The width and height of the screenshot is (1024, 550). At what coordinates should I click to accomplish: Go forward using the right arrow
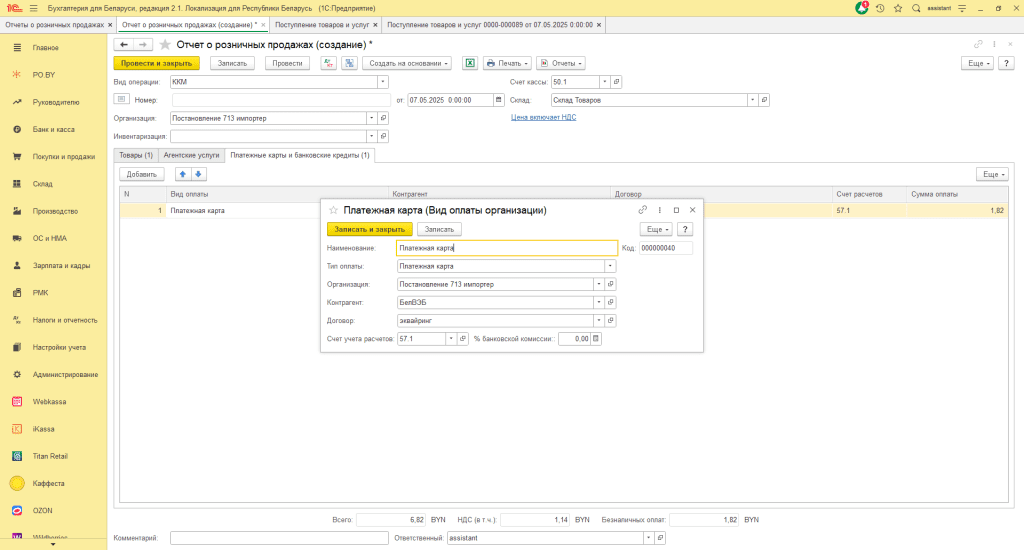point(143,44)
